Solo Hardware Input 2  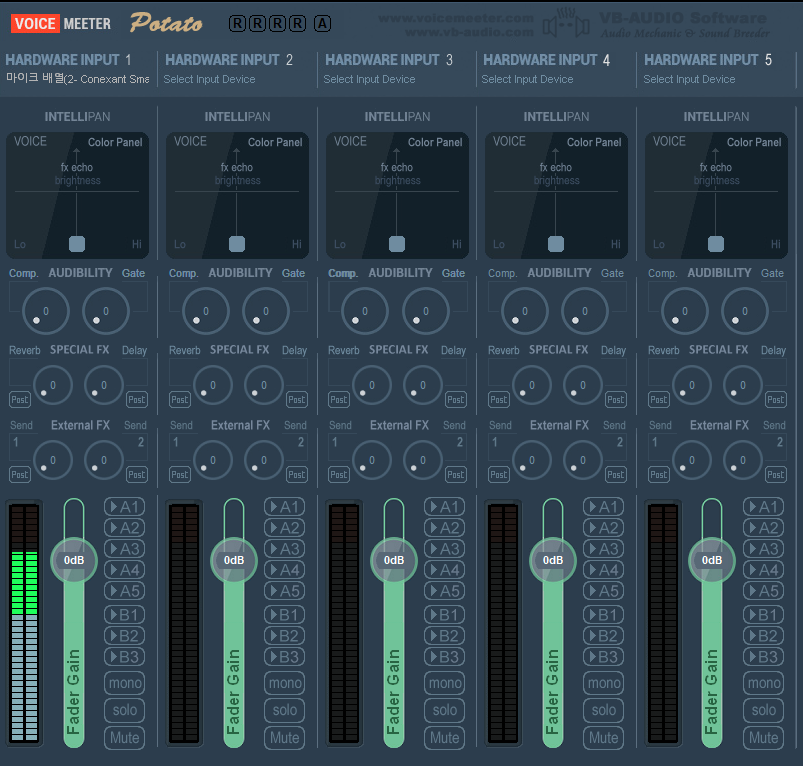tap(284, 710)
